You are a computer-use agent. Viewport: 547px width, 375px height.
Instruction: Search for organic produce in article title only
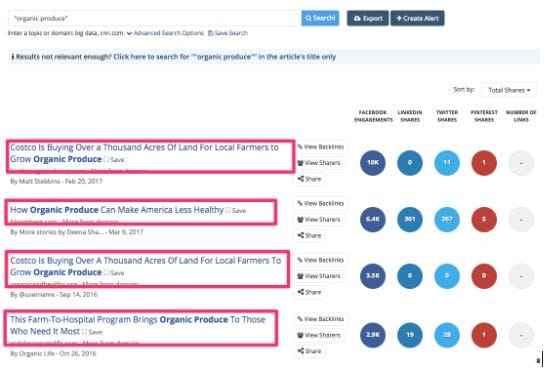[x=224, y=57]
